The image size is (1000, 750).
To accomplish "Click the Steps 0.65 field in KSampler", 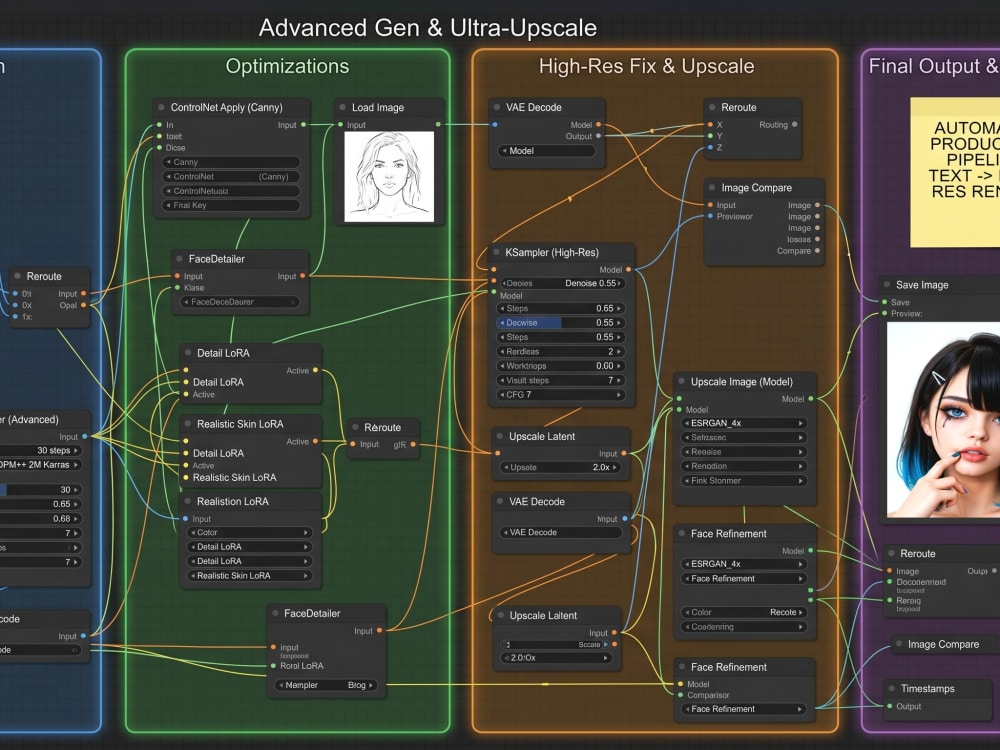I will click(561, 309).
